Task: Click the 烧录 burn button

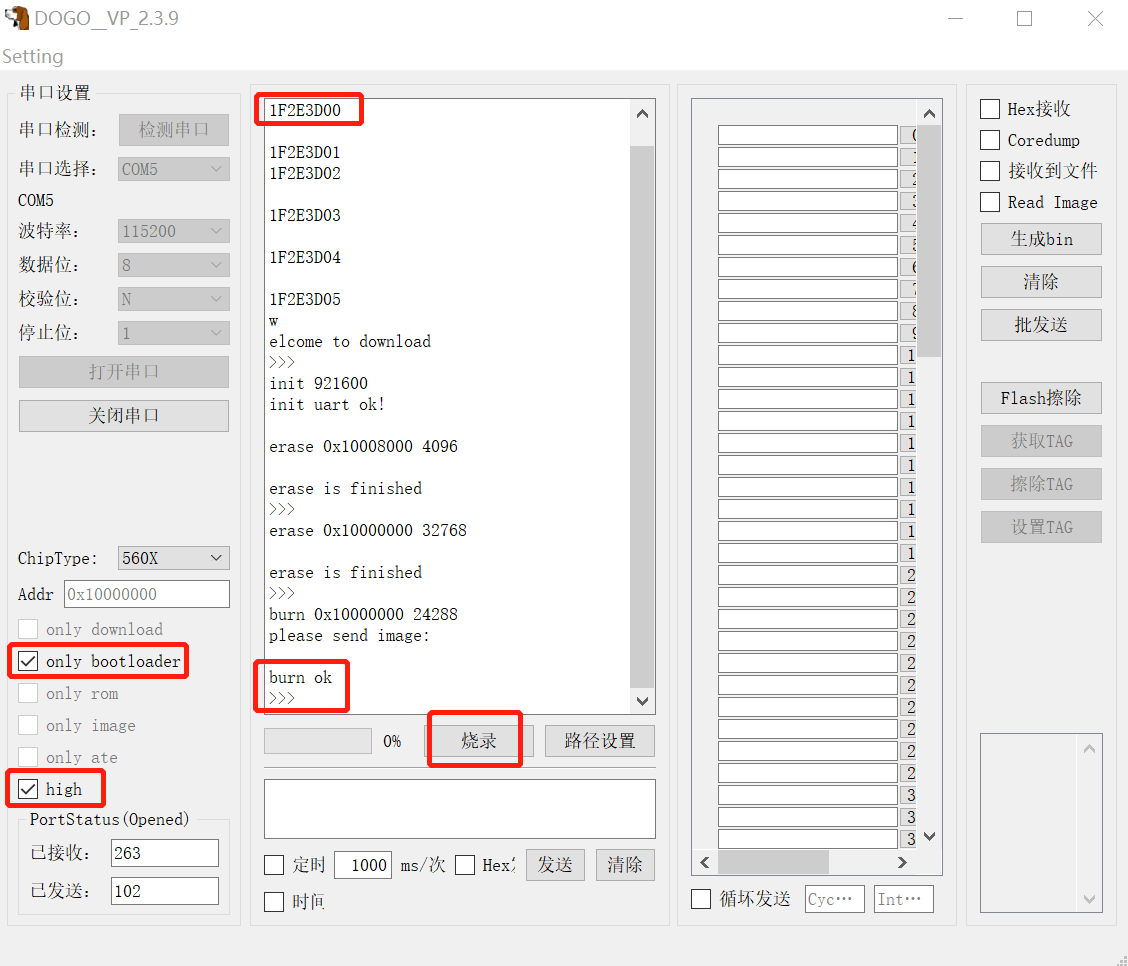Action: pyautogui.click(x=478, y=741)
